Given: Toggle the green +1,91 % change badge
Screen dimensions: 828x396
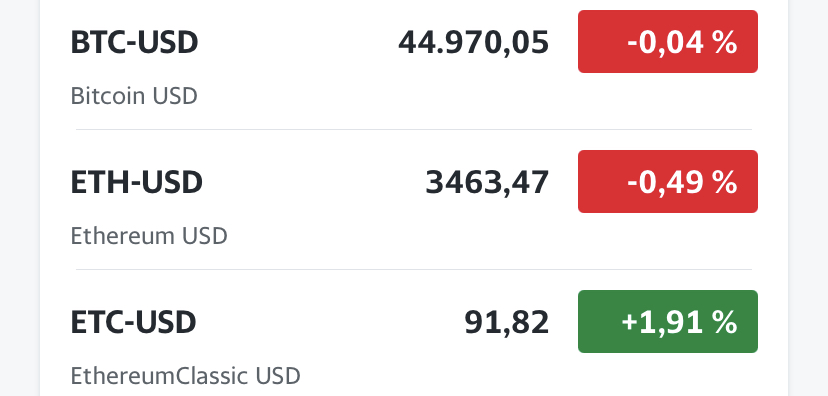Looking at the screenshot, I should (667, 322).
